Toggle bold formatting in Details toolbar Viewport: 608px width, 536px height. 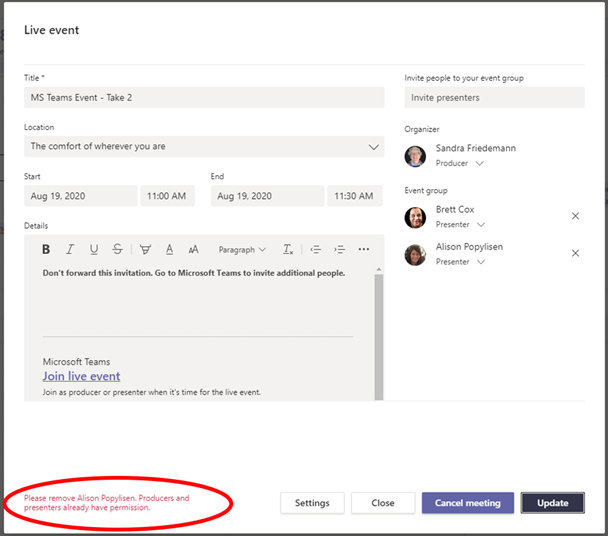click(46, 249)
